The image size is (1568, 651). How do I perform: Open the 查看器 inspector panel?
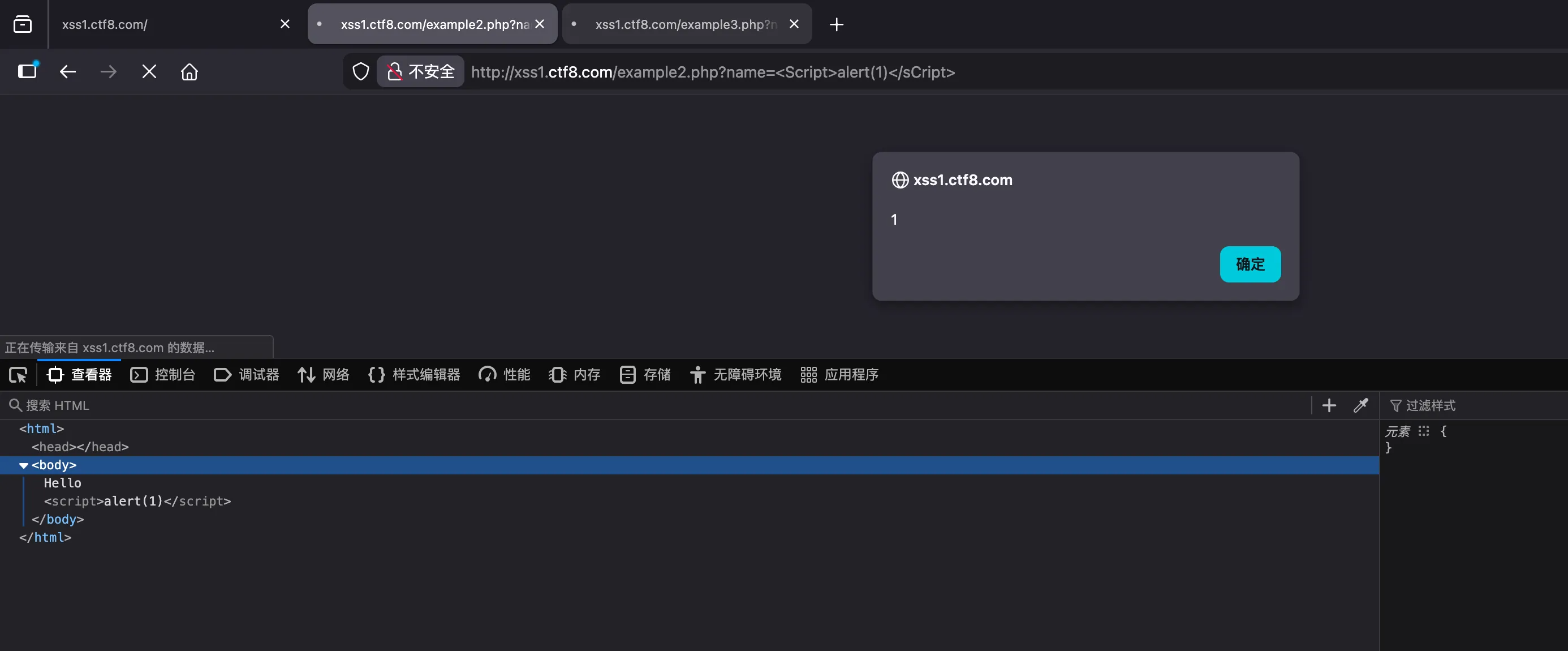[x=80, y=375]
